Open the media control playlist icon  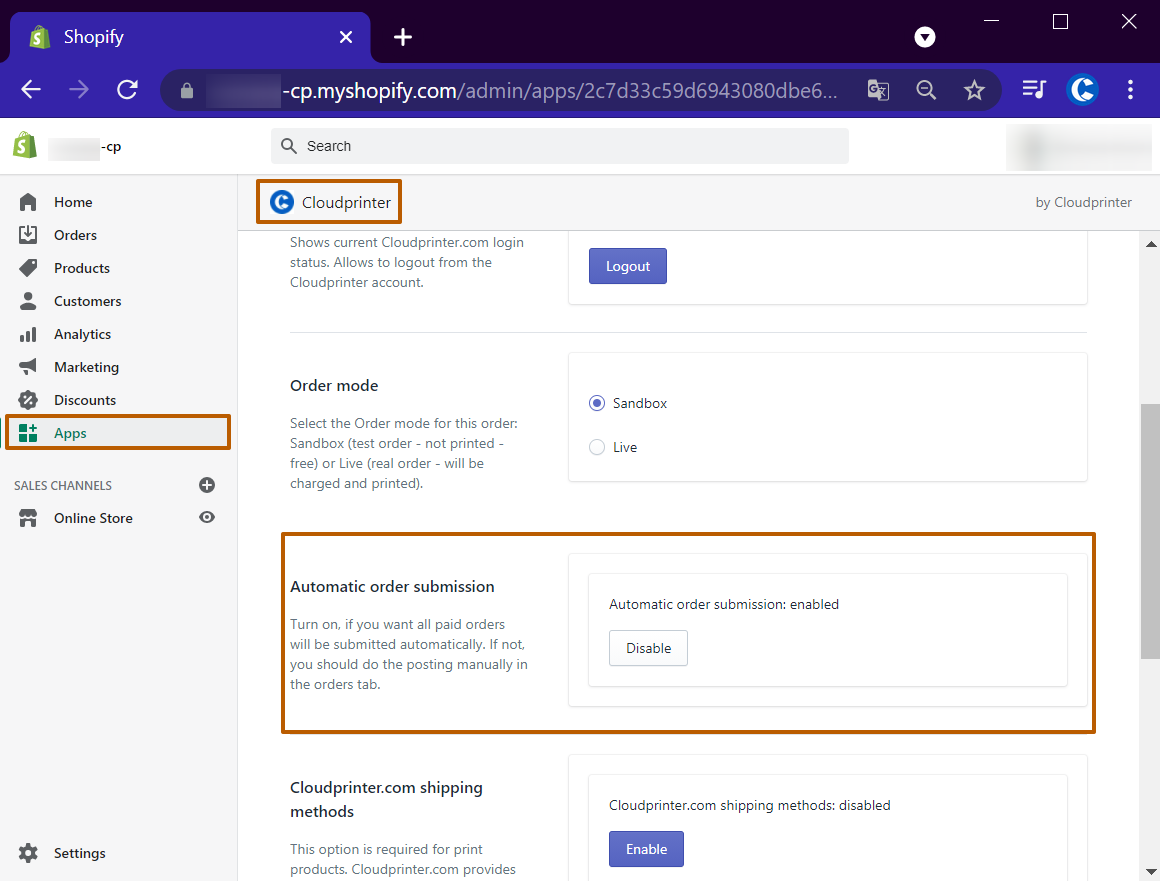pyautogui.click(x=1033, y=90)
